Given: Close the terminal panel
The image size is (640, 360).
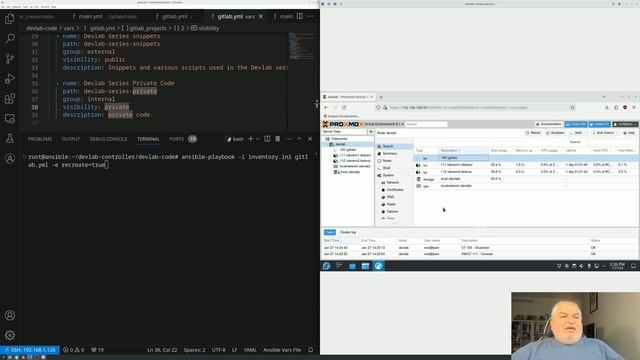Looking at the screenshot, I should (310, 139).
